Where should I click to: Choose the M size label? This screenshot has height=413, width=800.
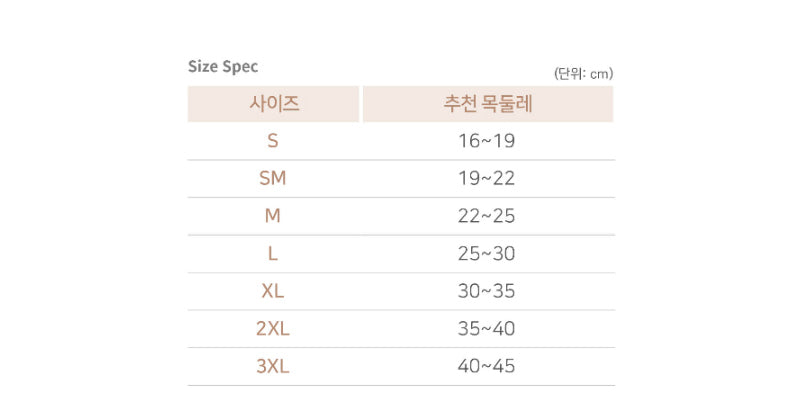point(273,216)
